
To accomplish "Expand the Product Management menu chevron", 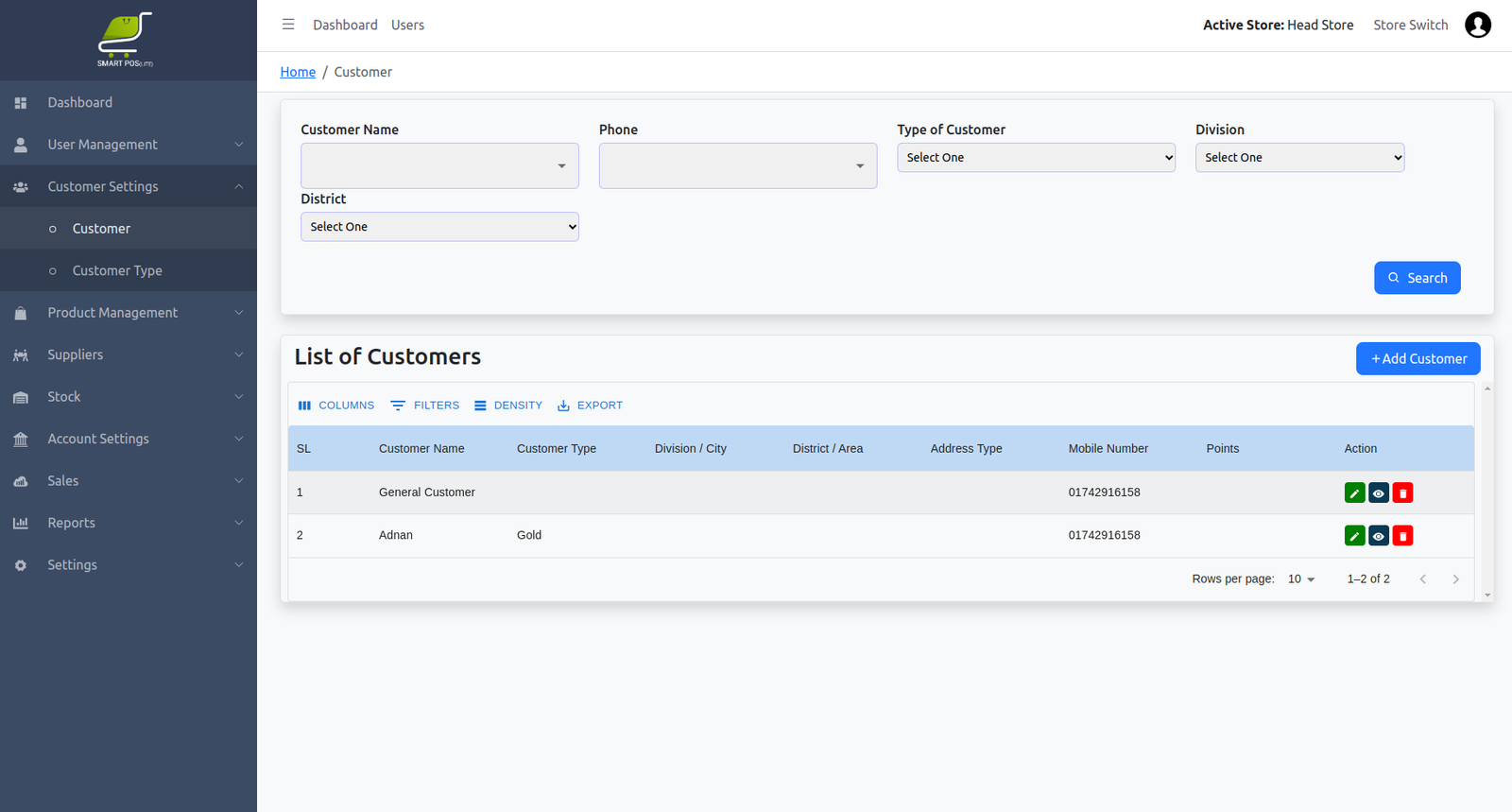I will point(239,313).
